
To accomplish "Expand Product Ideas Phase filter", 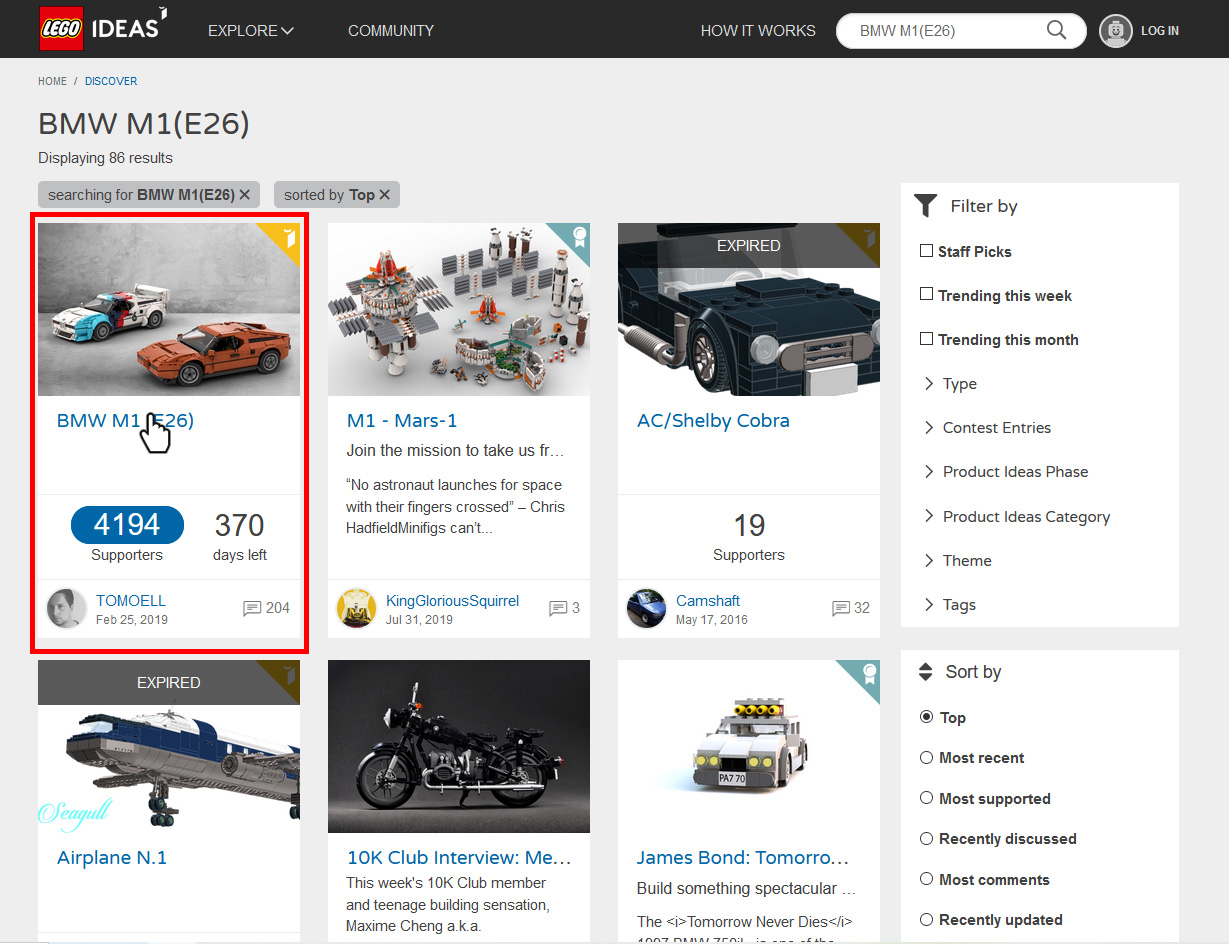I will (1005, 472).
